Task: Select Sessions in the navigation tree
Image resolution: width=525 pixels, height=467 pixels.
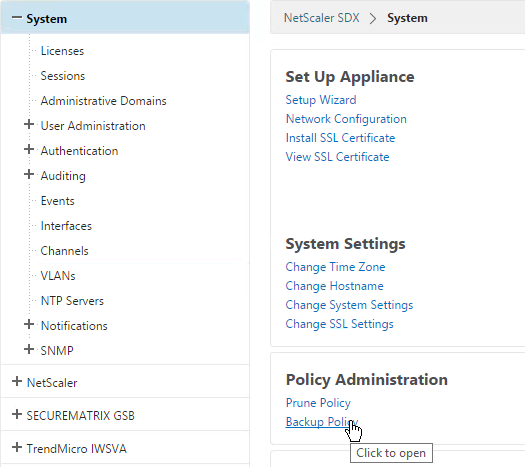Action: pyautogui.click(x=63, y=76)
